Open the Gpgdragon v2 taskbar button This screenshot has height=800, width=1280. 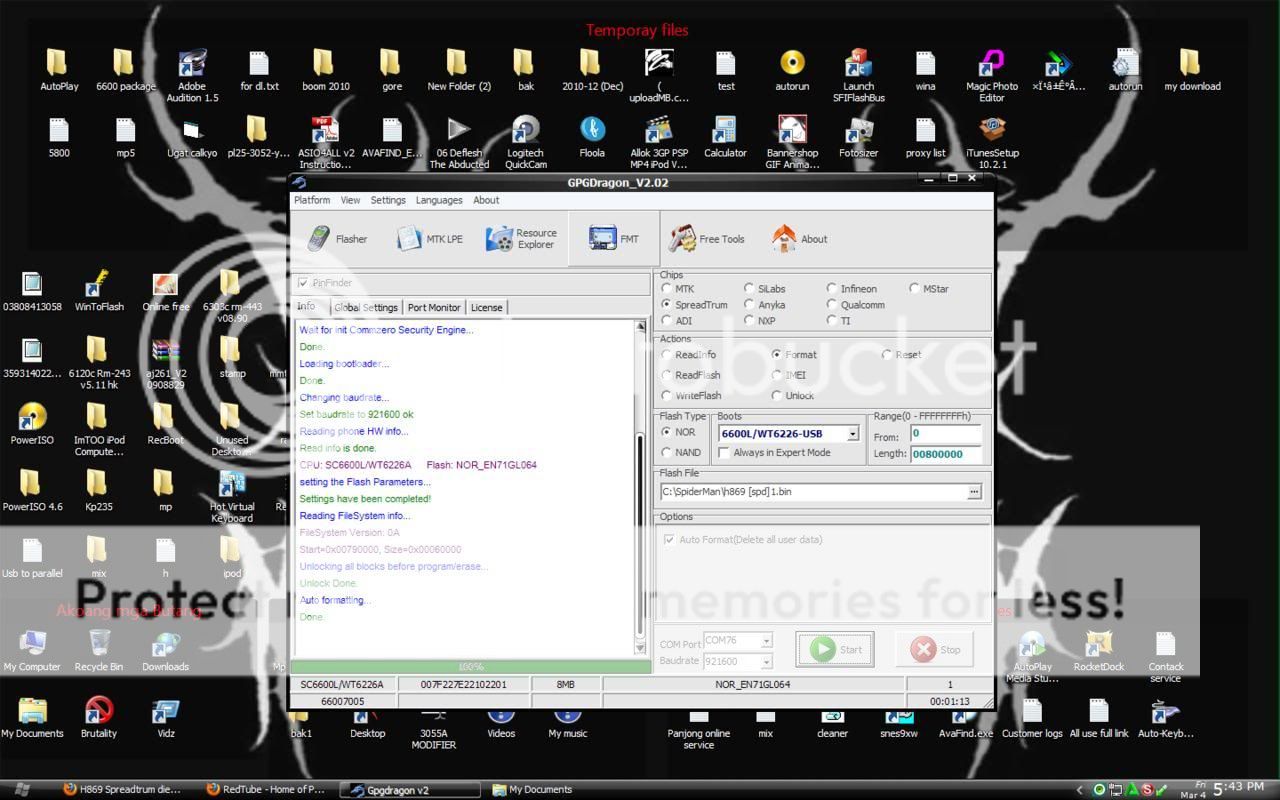click(x=408, y=790)
